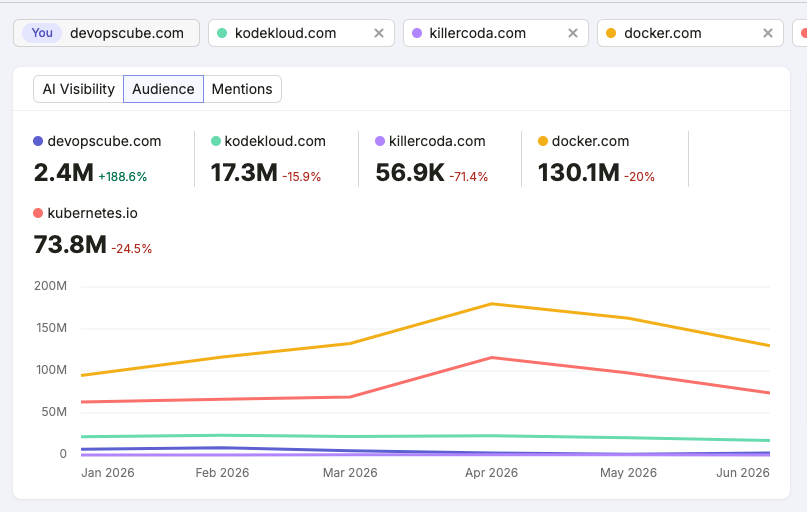Click the blue dot next to devopscube.com legend
Image resolution: width=807 pixels, height=512 pixels.
click(38, 141)
